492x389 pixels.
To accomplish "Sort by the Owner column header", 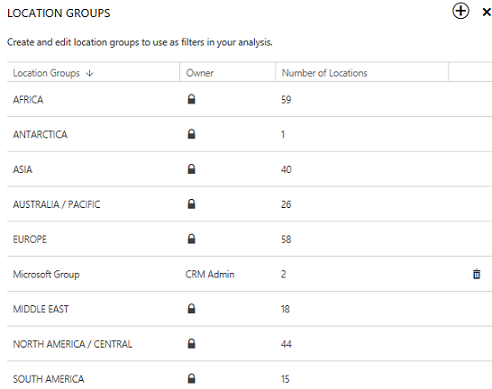I will click(200, 73).
